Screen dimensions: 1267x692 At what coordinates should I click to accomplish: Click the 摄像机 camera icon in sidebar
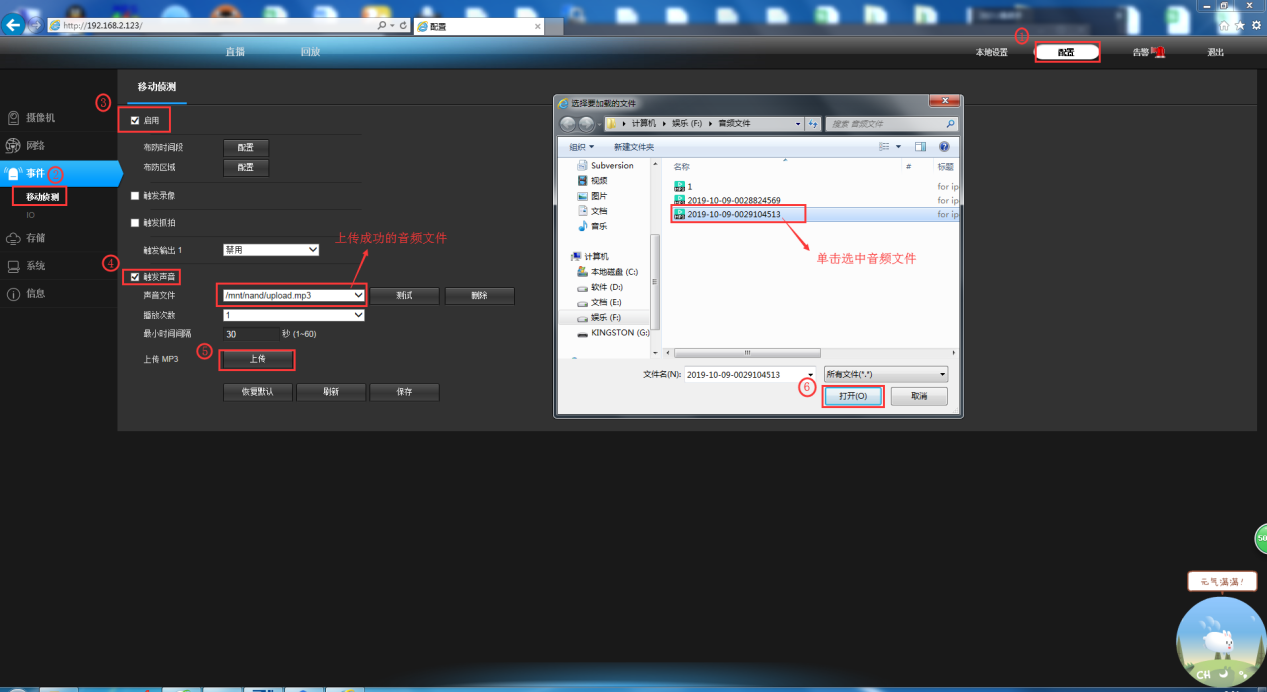coord(14,118)
